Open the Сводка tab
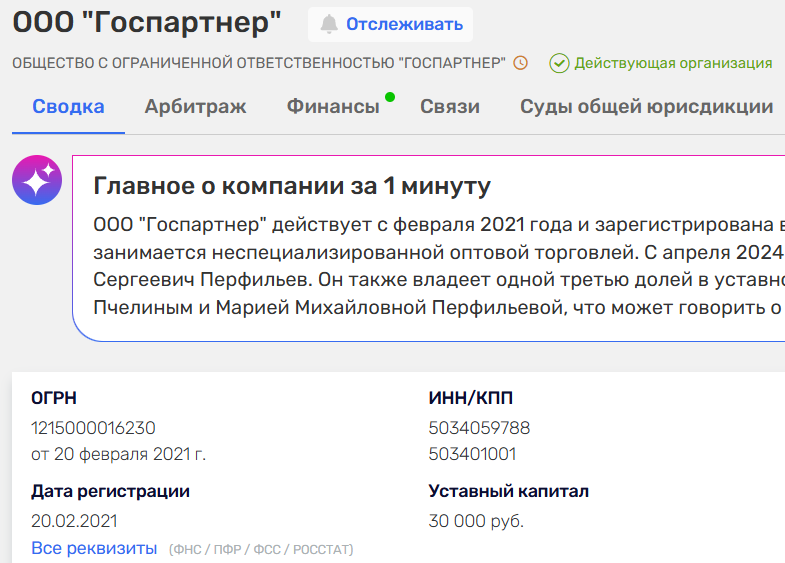 (x=69, y=107)
